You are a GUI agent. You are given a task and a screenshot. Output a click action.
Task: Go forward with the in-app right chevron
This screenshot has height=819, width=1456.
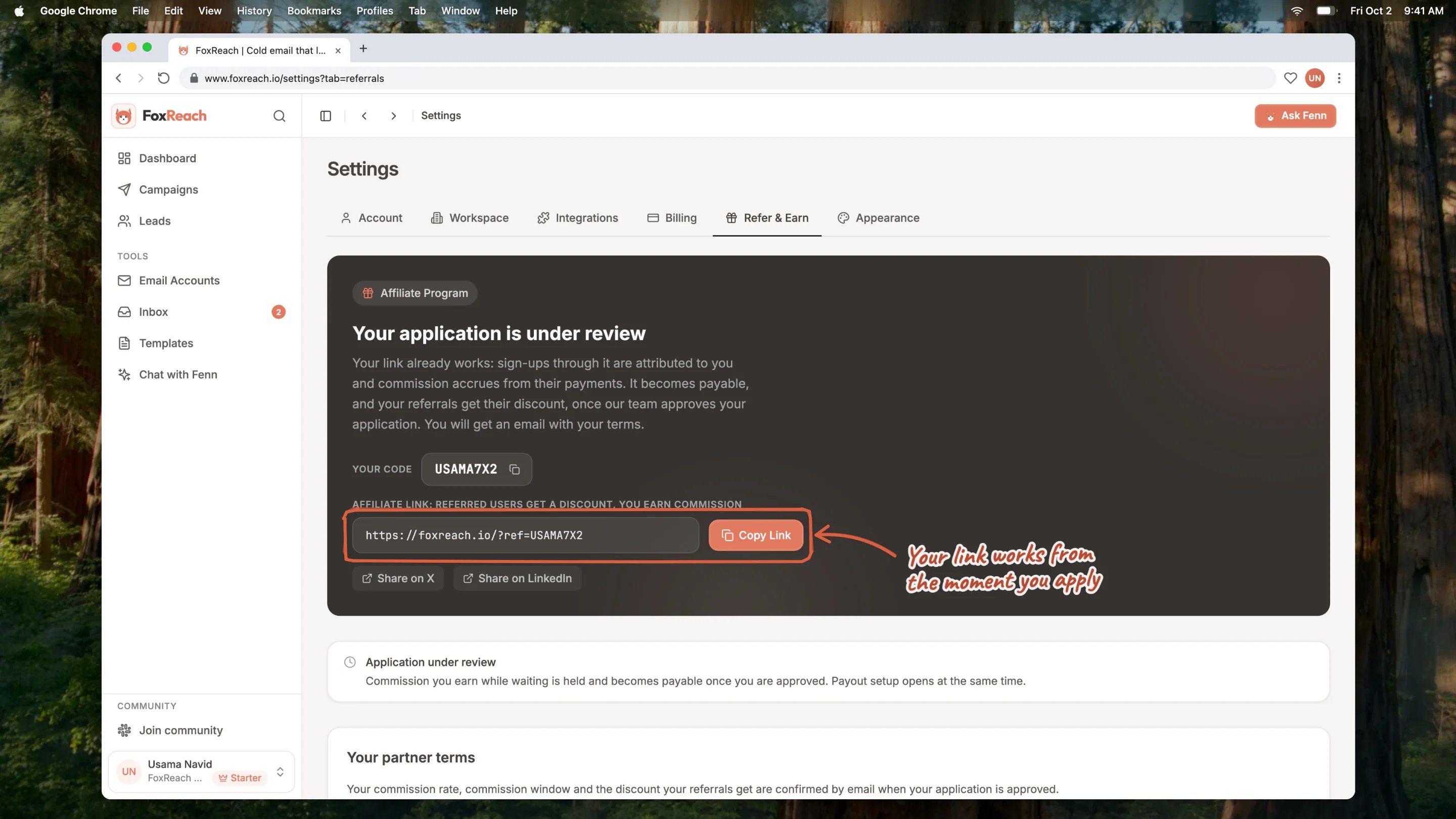point(393,116)
